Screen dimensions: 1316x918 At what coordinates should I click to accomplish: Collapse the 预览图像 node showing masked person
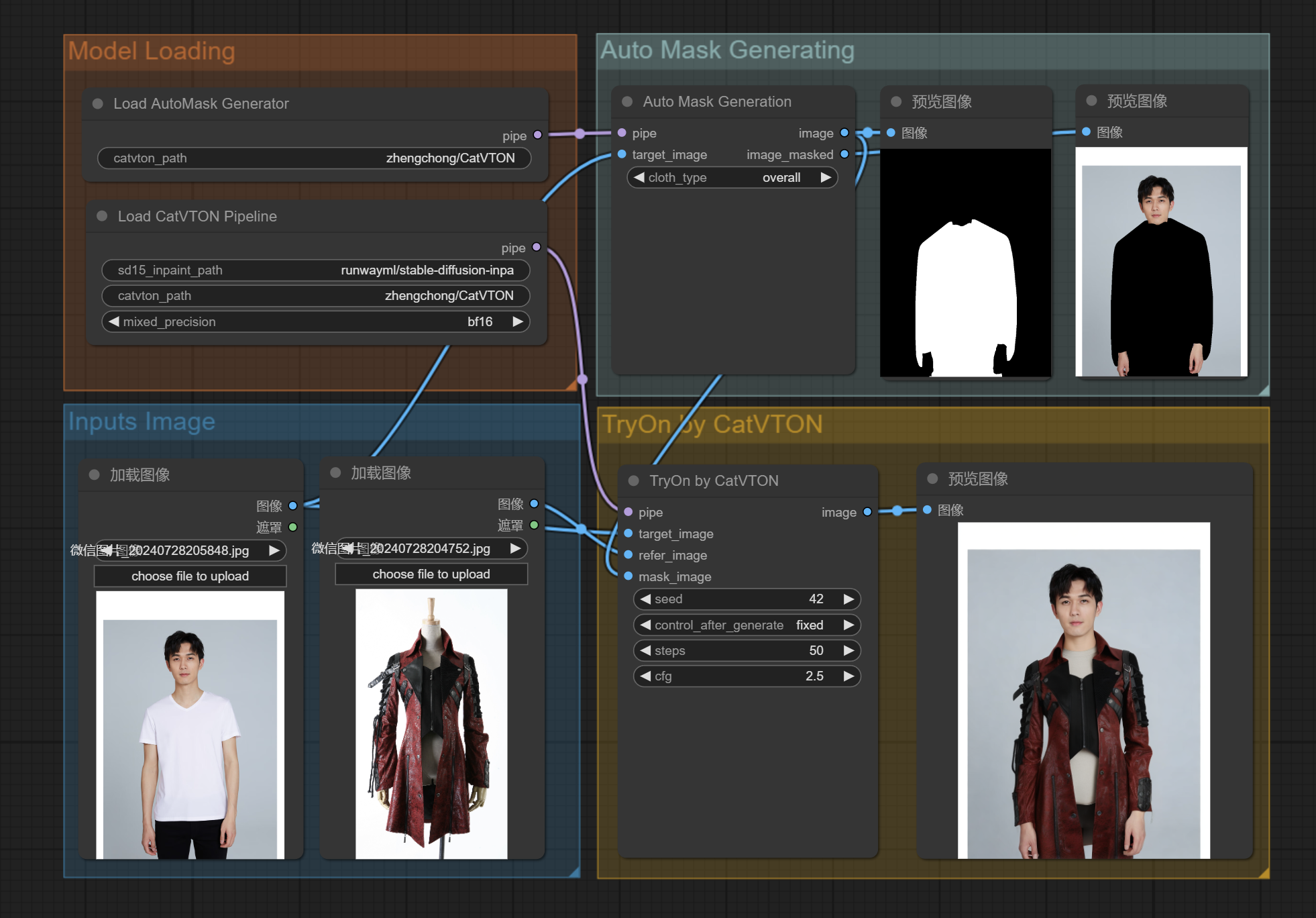pos(1091,101)
